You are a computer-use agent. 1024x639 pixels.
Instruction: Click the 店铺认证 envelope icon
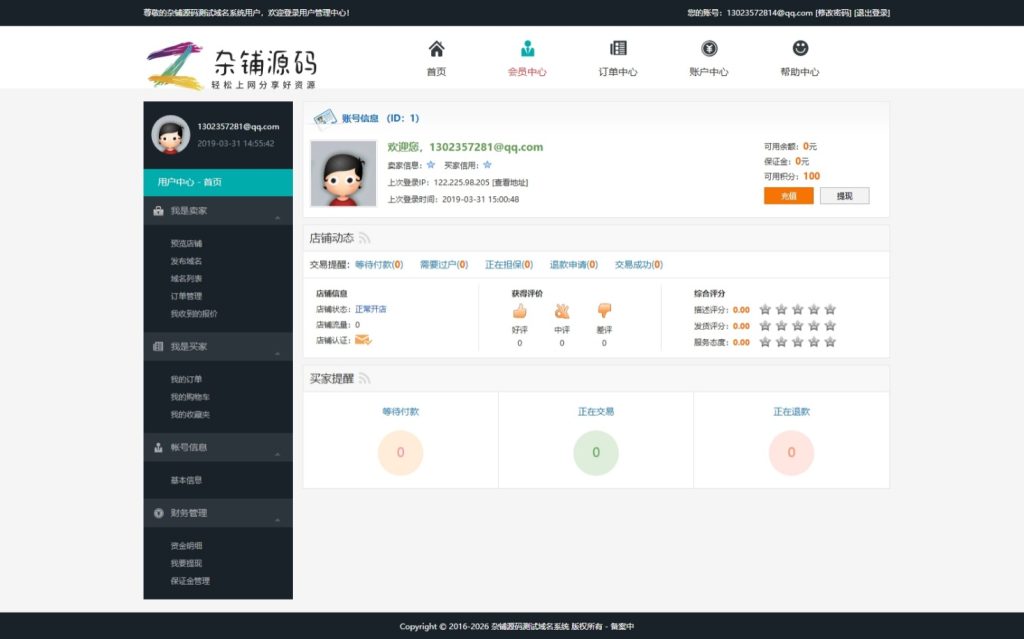[x=363, y=340]
